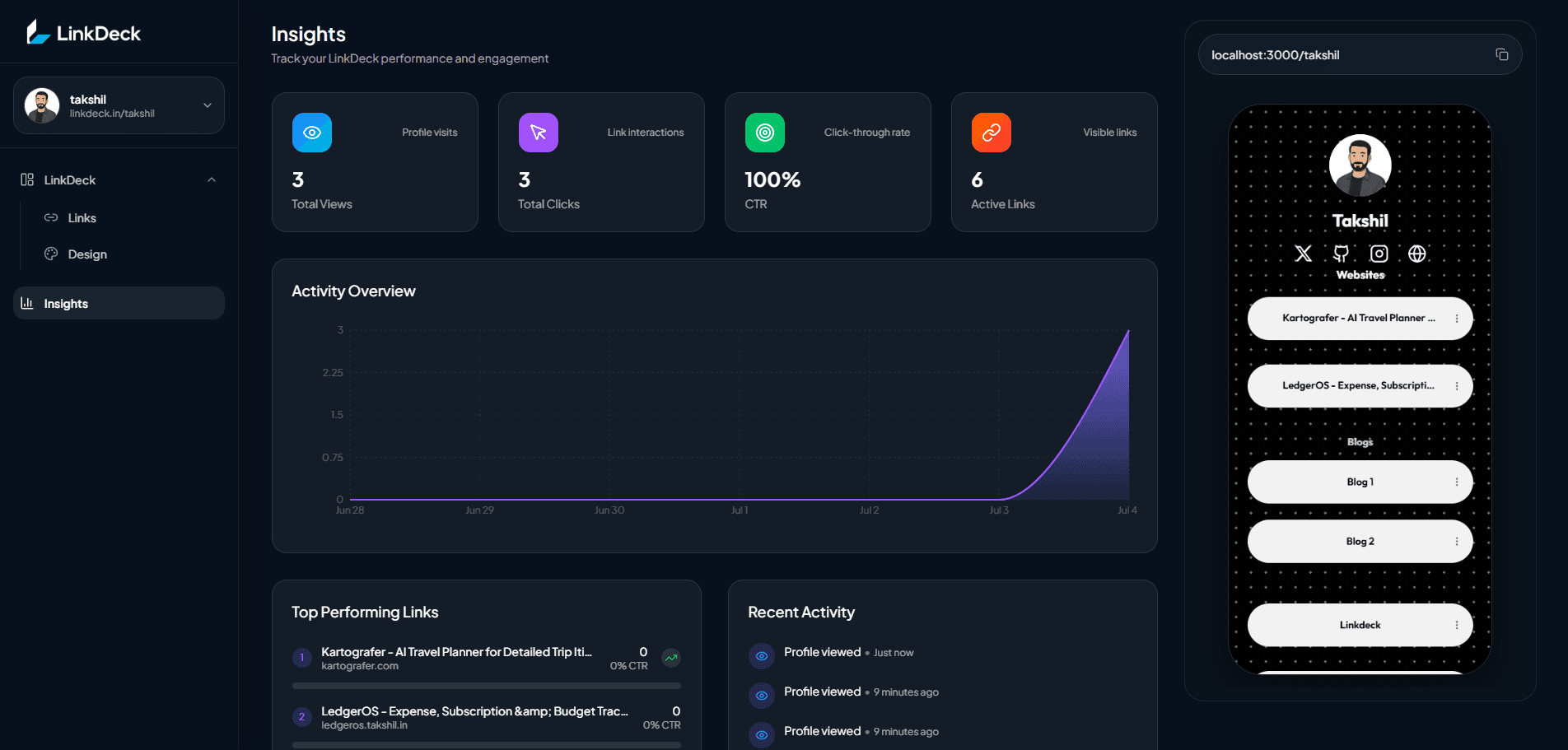
Task: Open the globe website icon in preview
Action: coord(1417,254)
